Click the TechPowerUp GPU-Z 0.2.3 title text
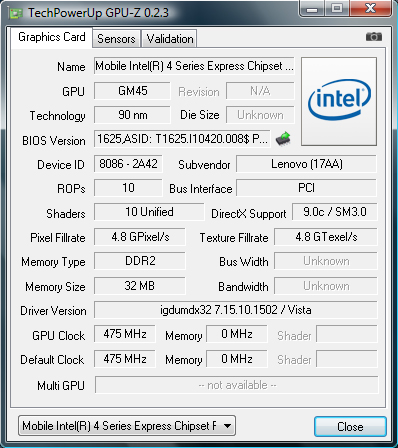 (99, 13)
